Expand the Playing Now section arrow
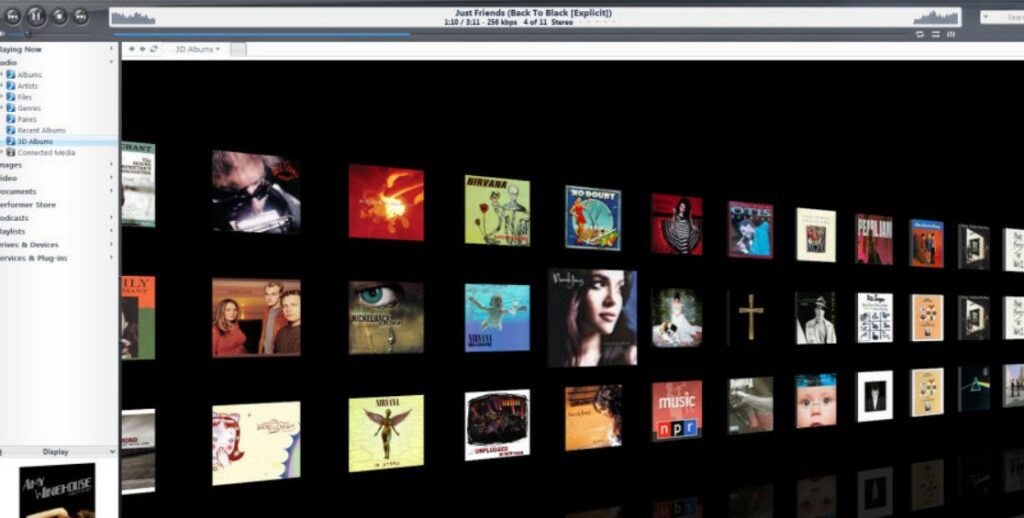 click(111, 49)
